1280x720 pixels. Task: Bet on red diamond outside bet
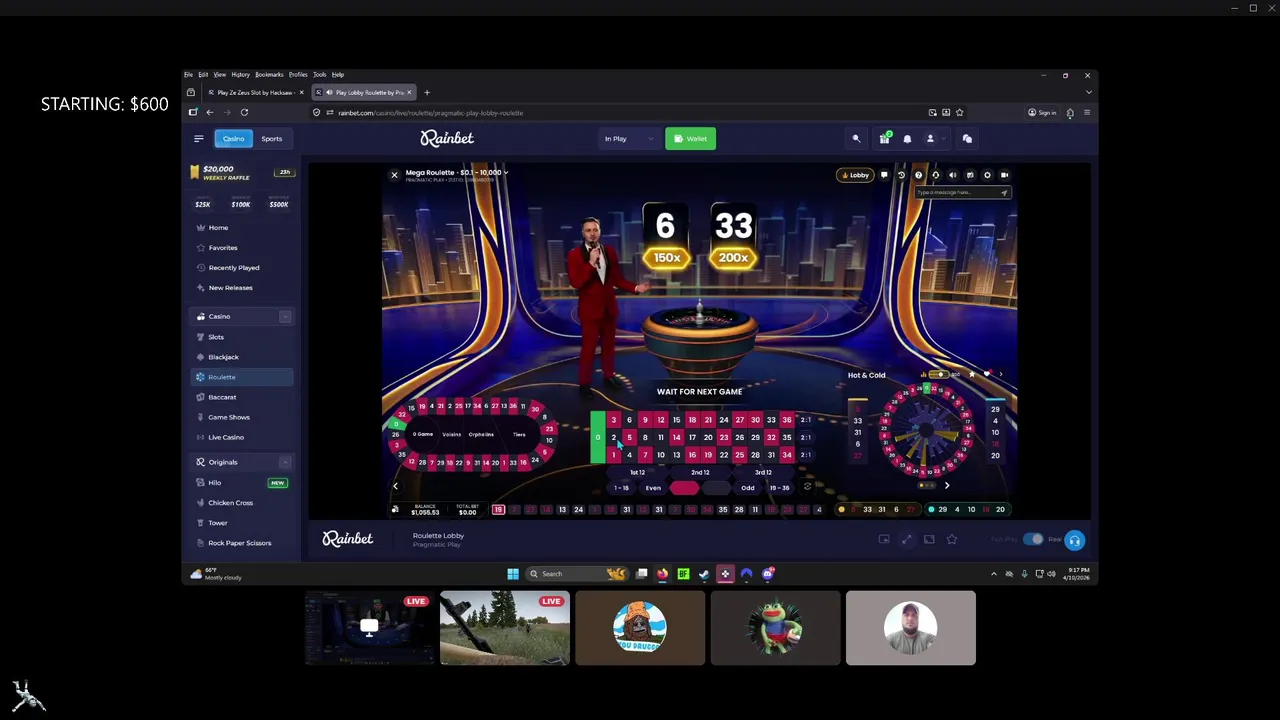(x=684, y=488)
